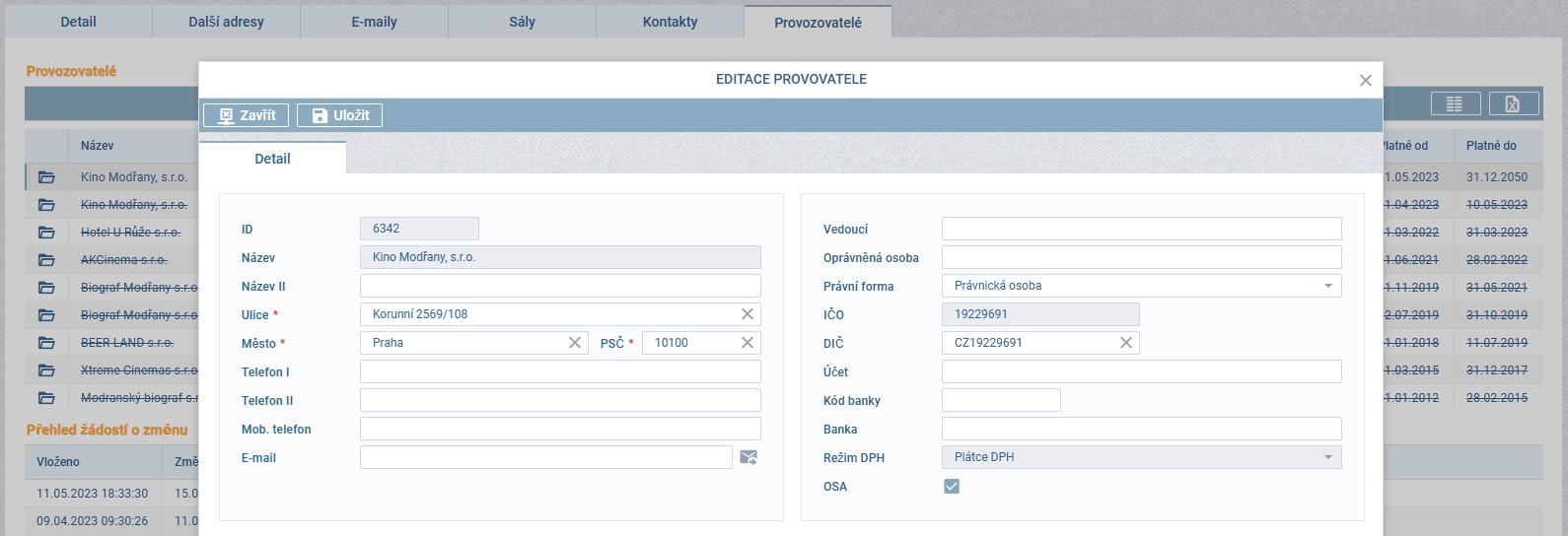Select the Detail tab inside the dialog
1568x536 pixels.
tap(272, 159)
